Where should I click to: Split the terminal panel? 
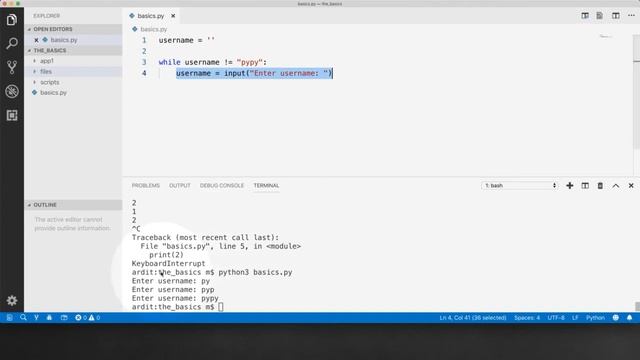point(585,186)
